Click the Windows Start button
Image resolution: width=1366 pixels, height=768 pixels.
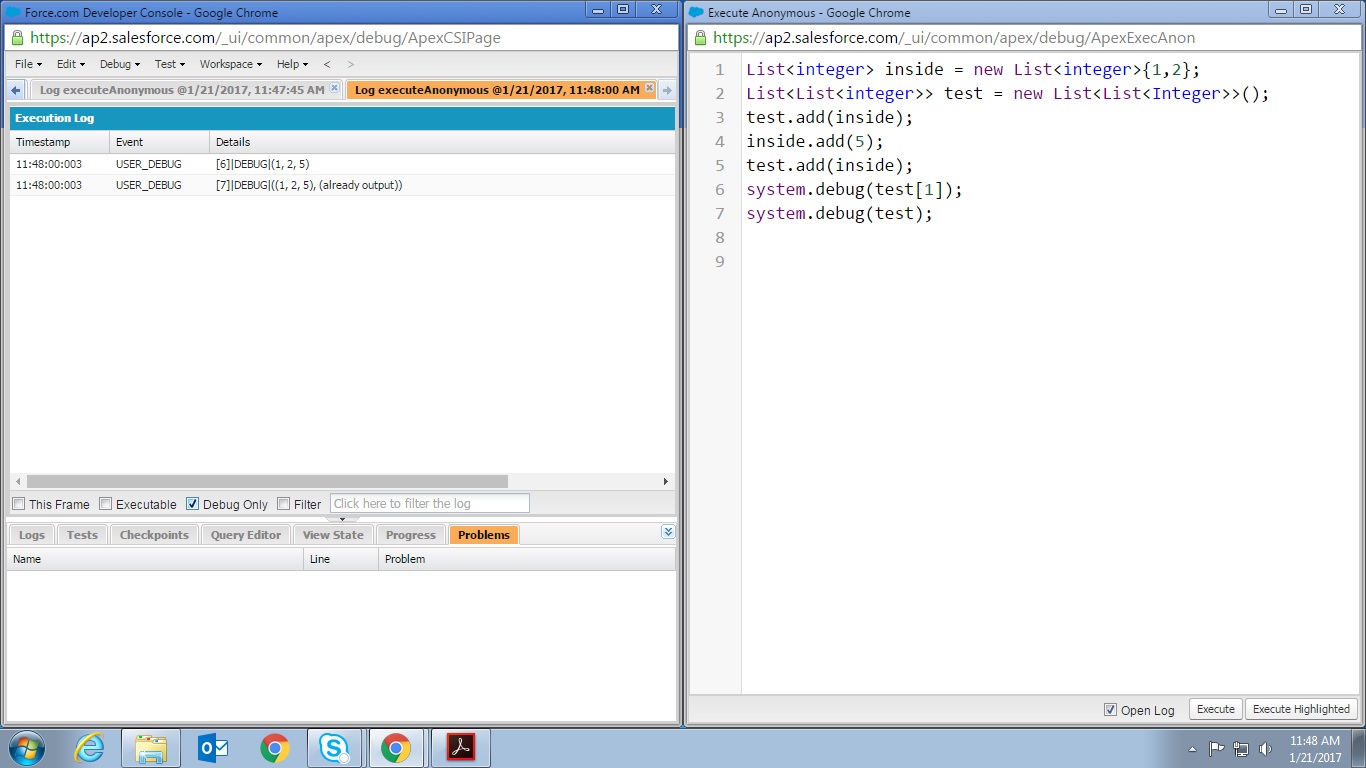(x=27, y=748)
